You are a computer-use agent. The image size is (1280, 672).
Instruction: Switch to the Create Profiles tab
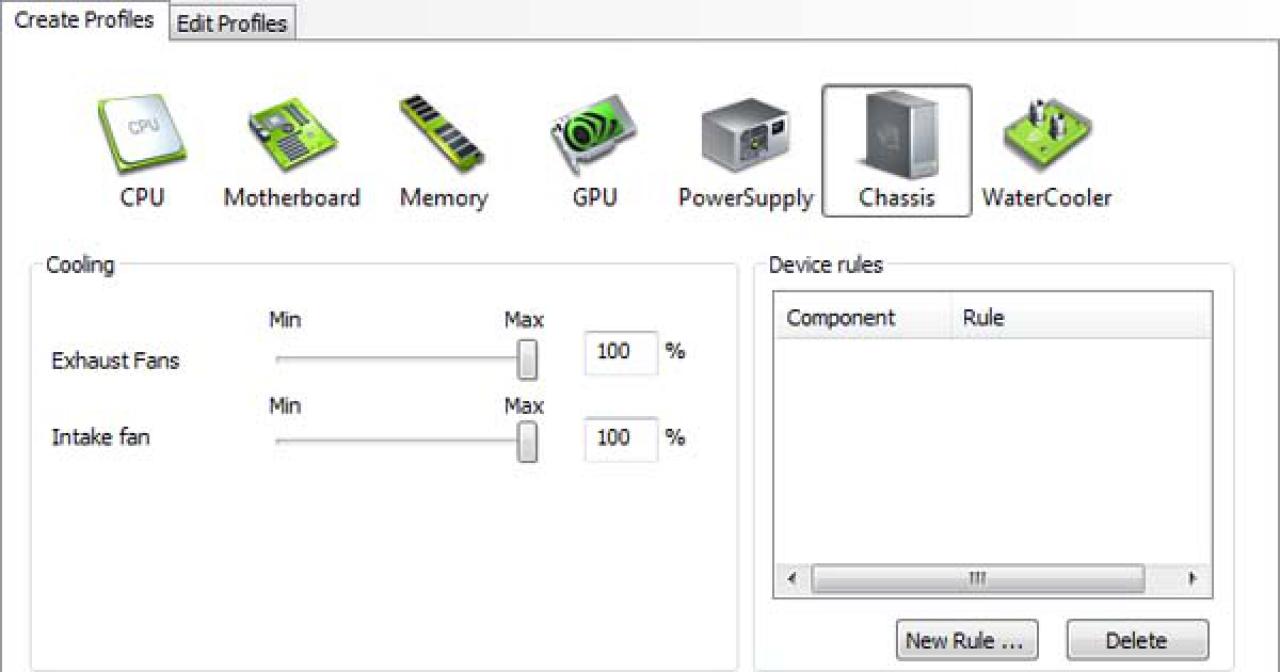point(84,20)
